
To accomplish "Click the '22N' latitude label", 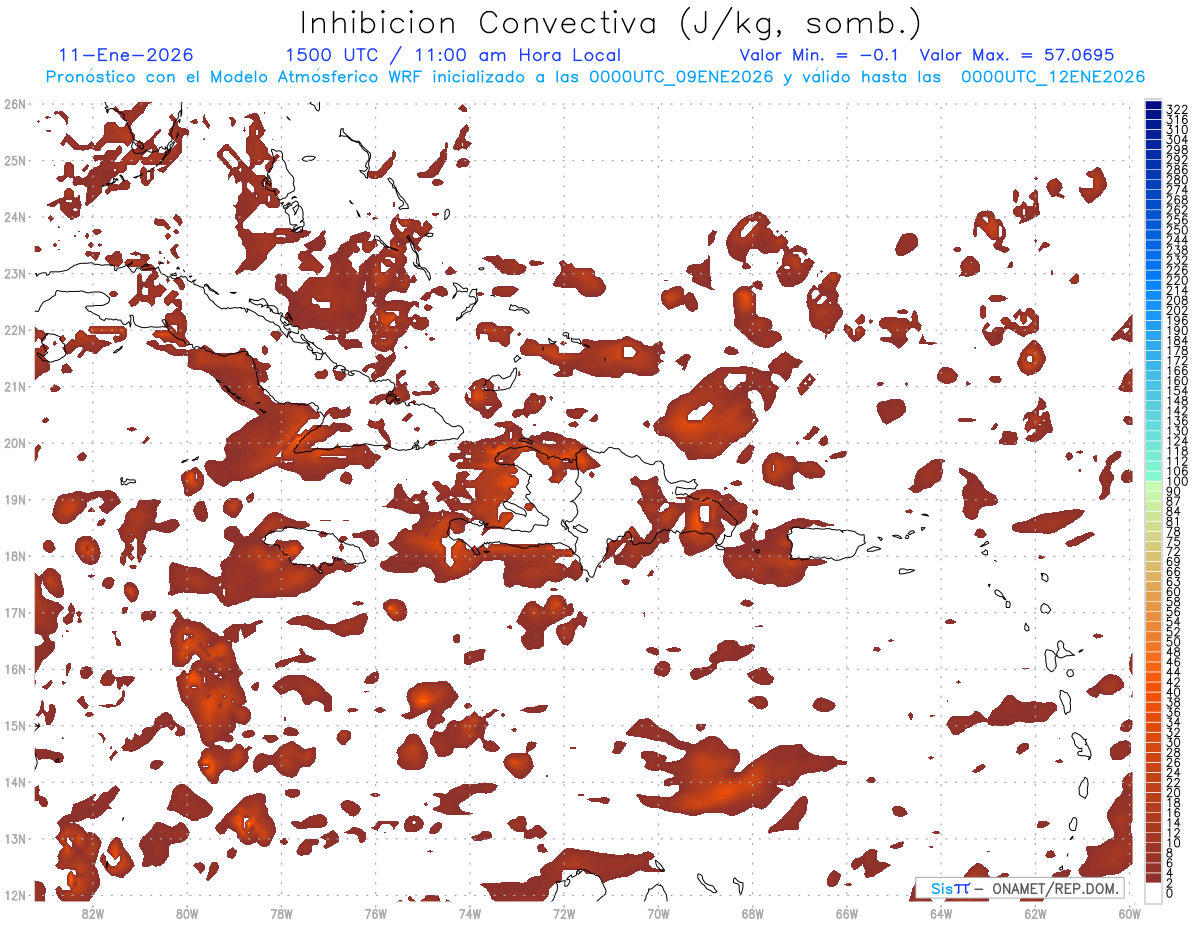I will [x=15, y=330].
